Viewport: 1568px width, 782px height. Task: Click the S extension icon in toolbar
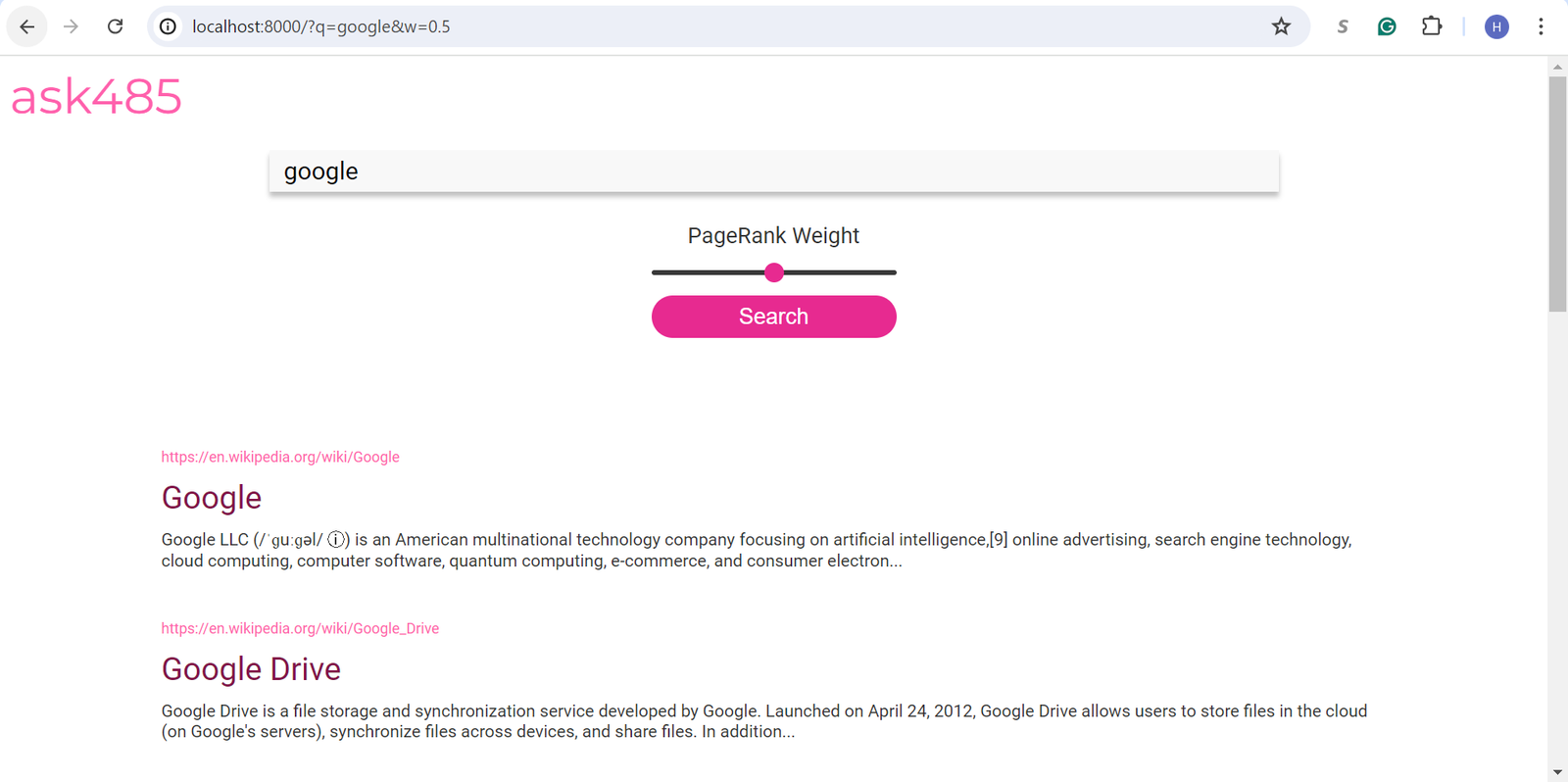pos(1343,26)
